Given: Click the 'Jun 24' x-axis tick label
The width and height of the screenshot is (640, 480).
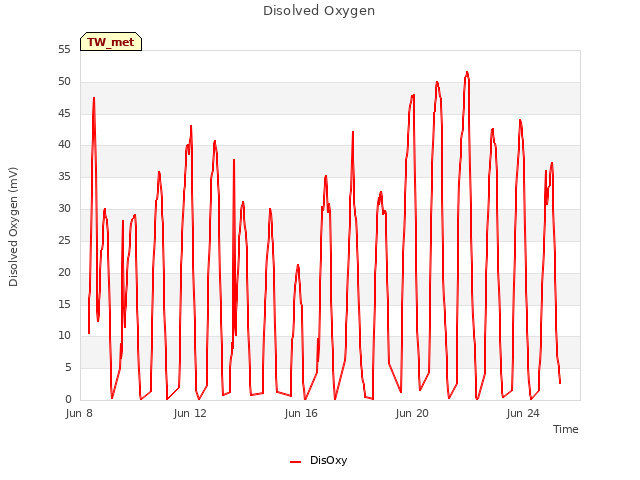Looking at the screenshot, I should pos(523,413).
